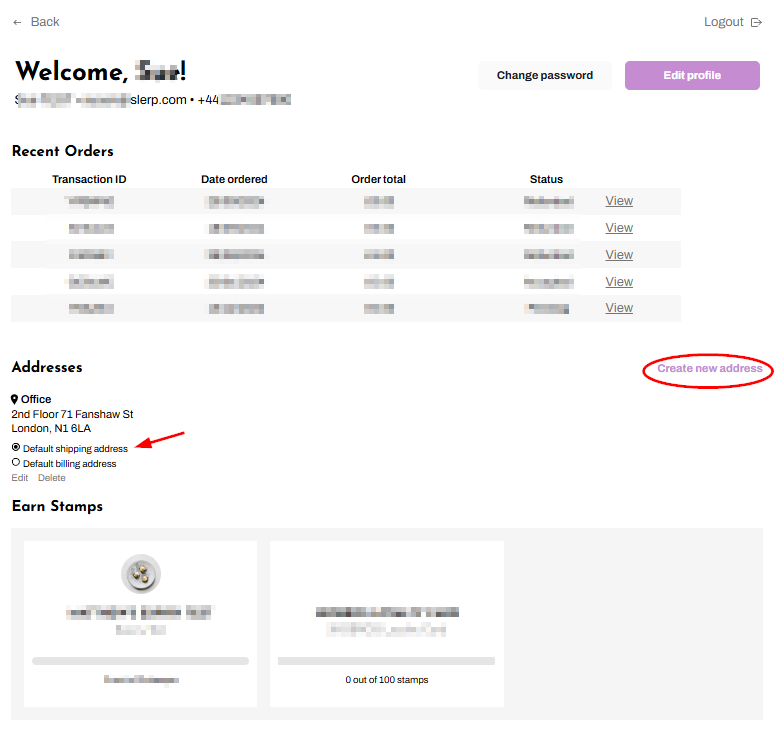Go back using the Back link text
The width and height of the screenshot is (777, 745).
45,22
